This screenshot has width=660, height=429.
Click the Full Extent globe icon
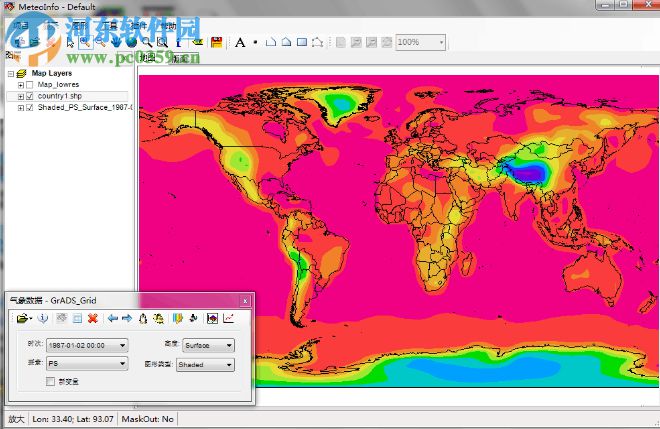[131, 42]
